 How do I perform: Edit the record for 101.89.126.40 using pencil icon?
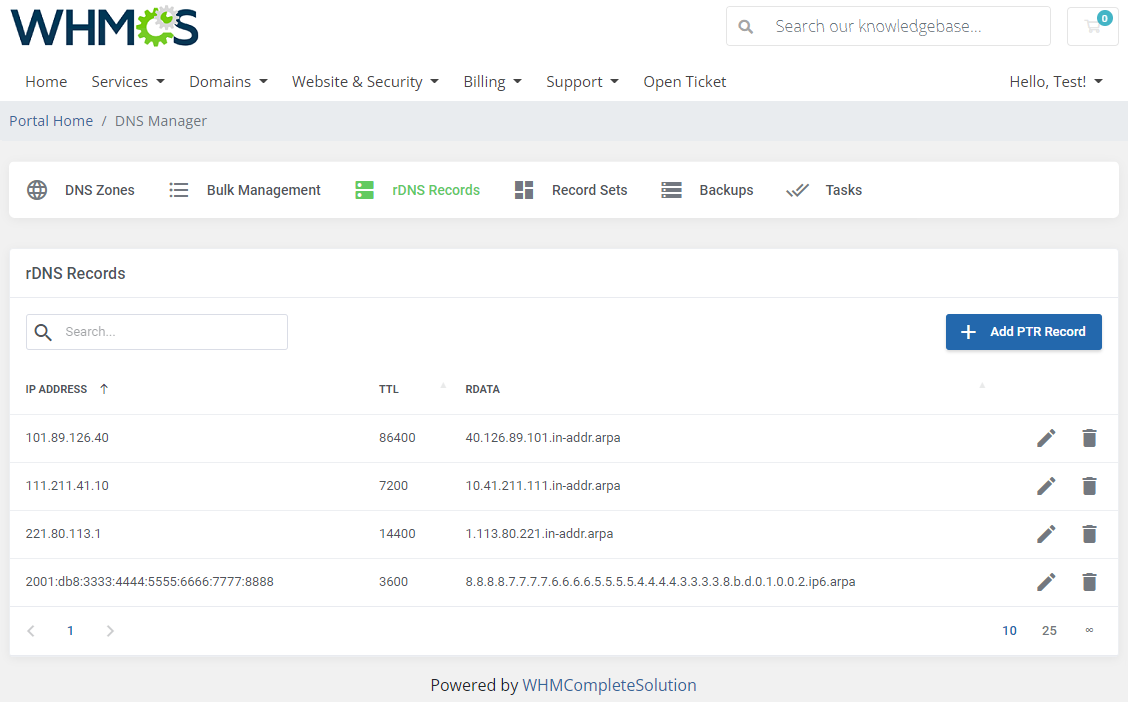(x=1046, y=438)
